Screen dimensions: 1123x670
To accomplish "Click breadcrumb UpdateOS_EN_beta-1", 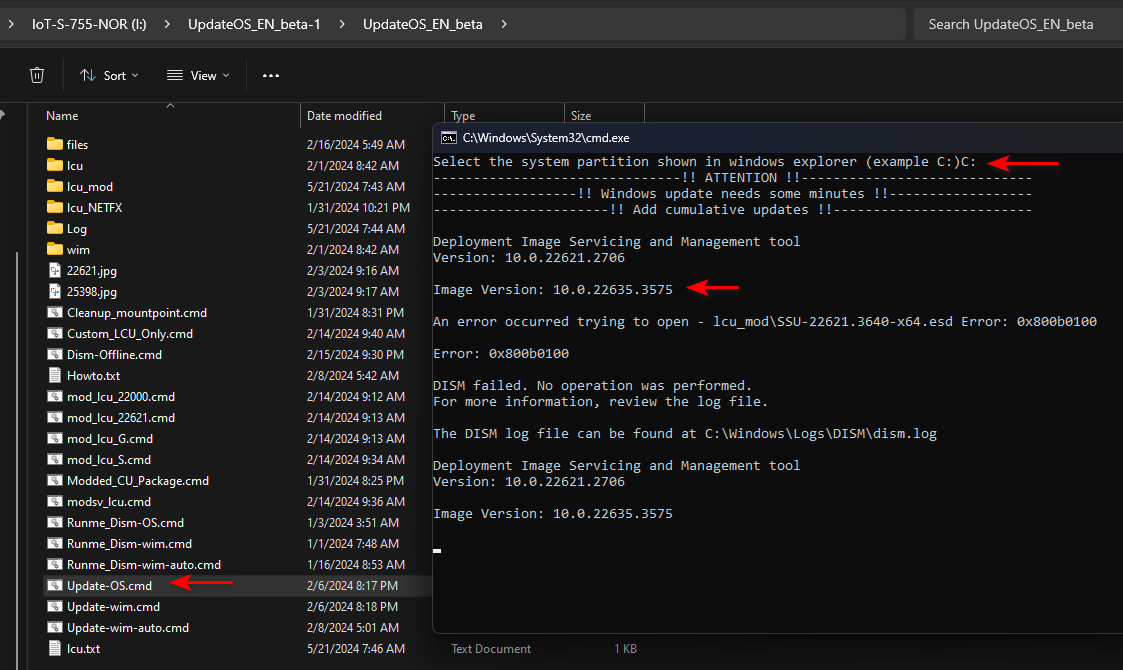I will 254,24.
